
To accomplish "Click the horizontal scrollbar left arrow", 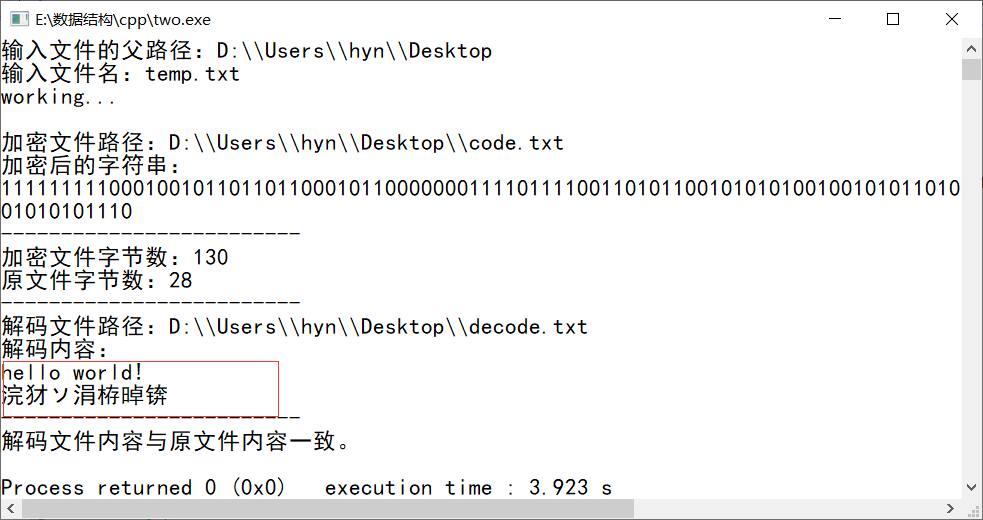I will (10, 509).
